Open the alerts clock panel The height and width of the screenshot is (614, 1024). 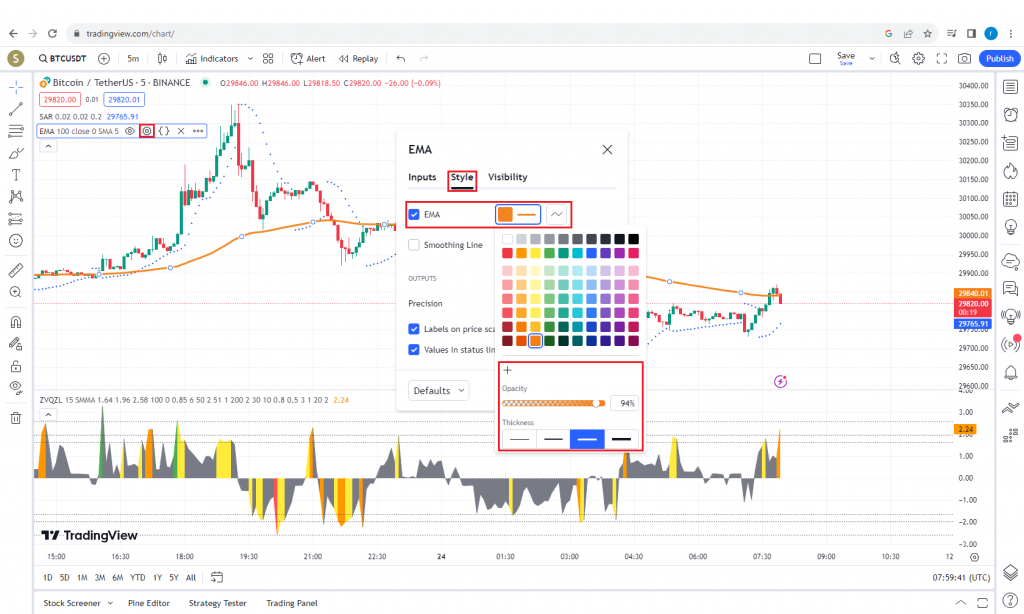tap(1010, 115)
